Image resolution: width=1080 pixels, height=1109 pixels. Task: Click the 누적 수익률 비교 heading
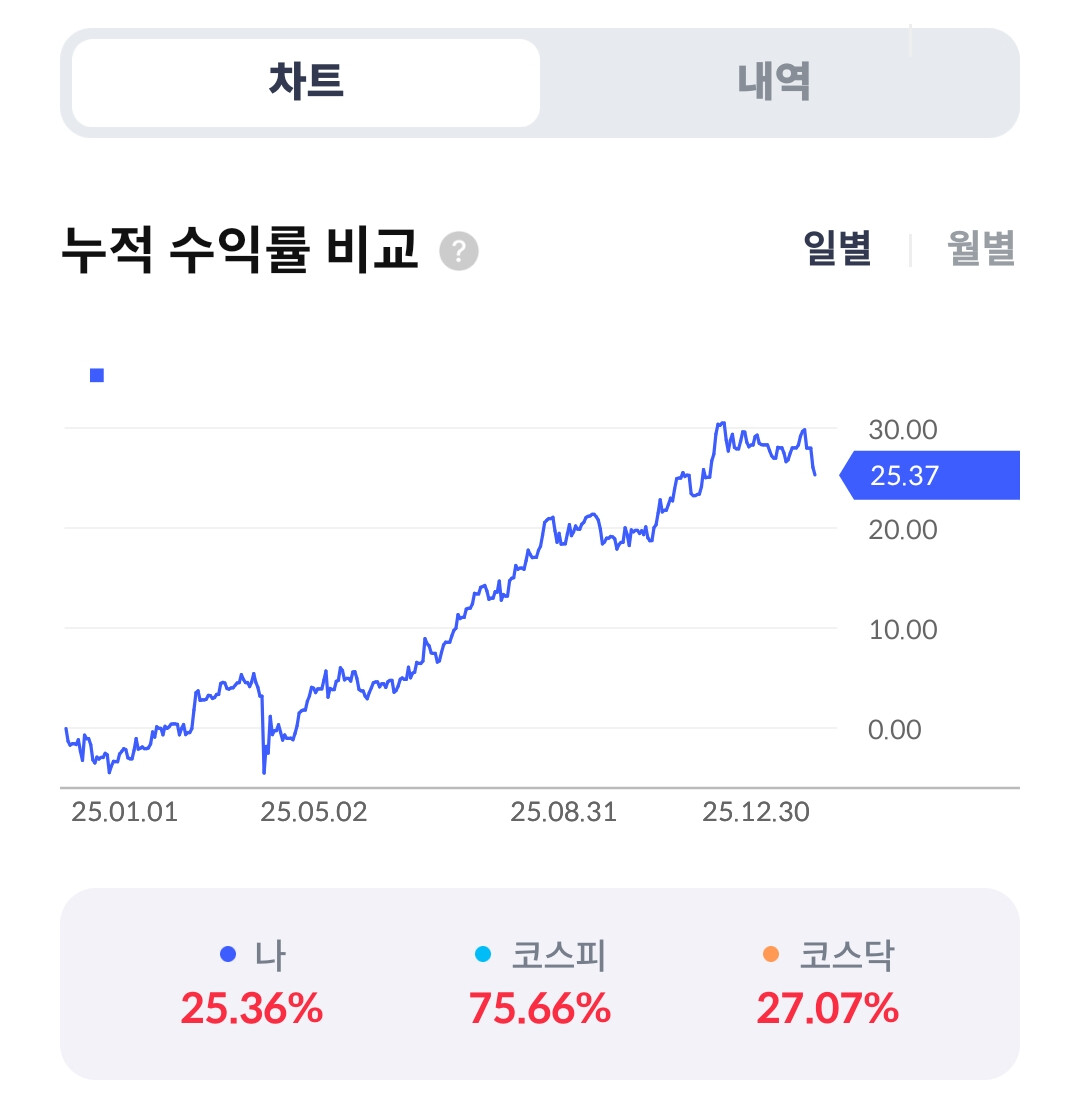pyautogui.click(x=240, y=250)
